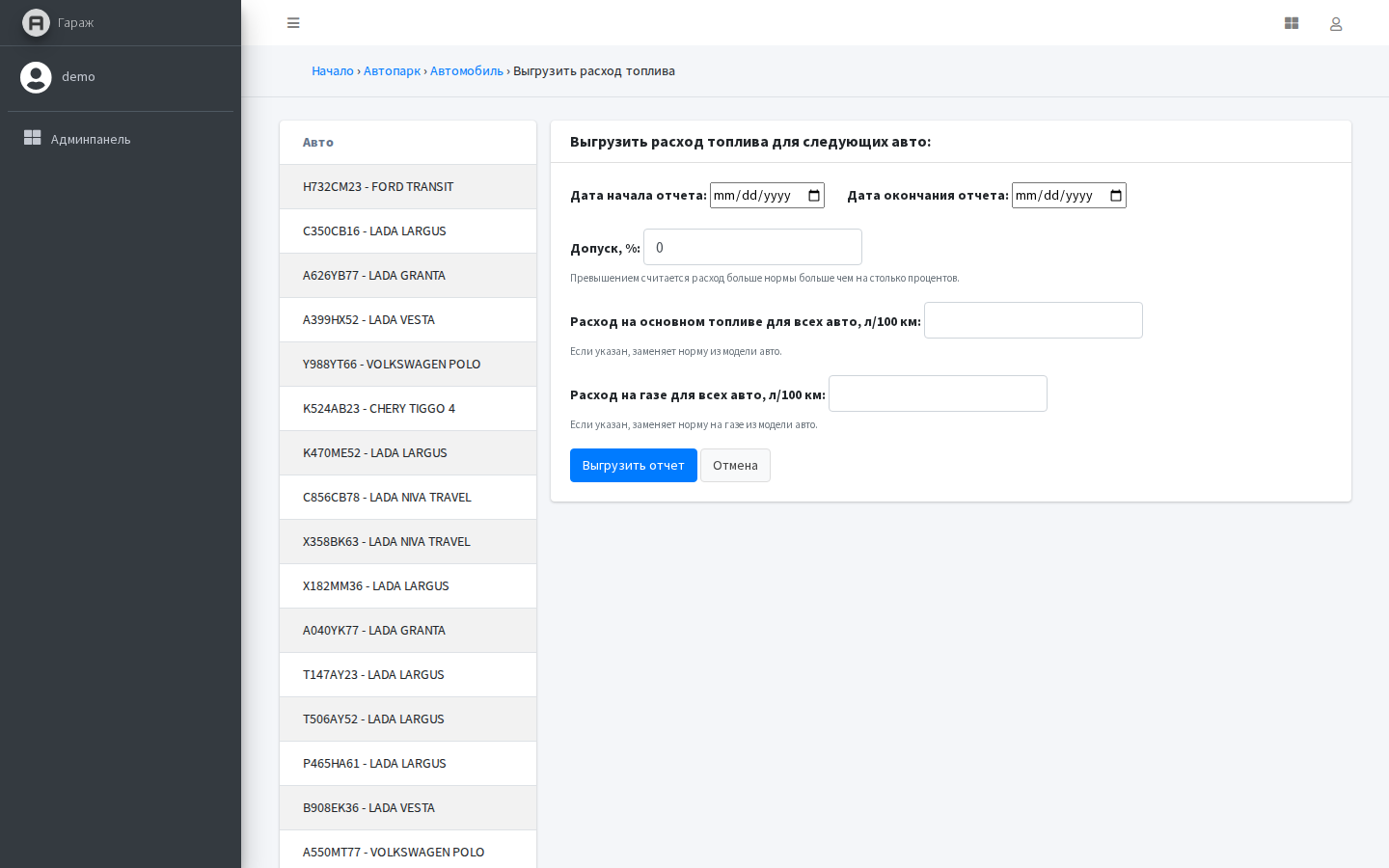Select row C856CB78 - LADA NIVA TRAVEL
This screenshot has height=868, width=1389.
[x=408, y=498]
